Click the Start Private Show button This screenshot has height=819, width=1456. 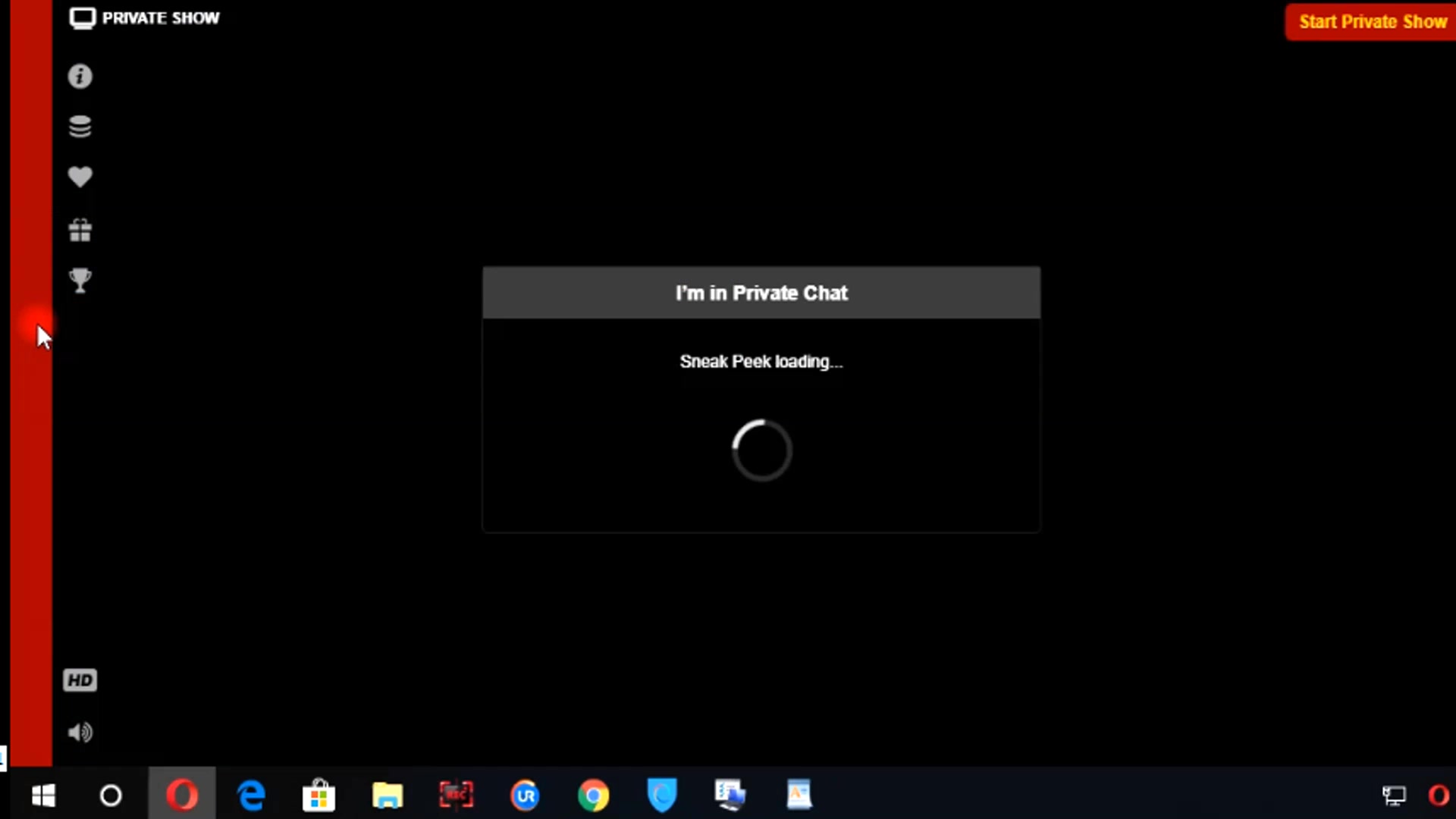(1372, 22)
